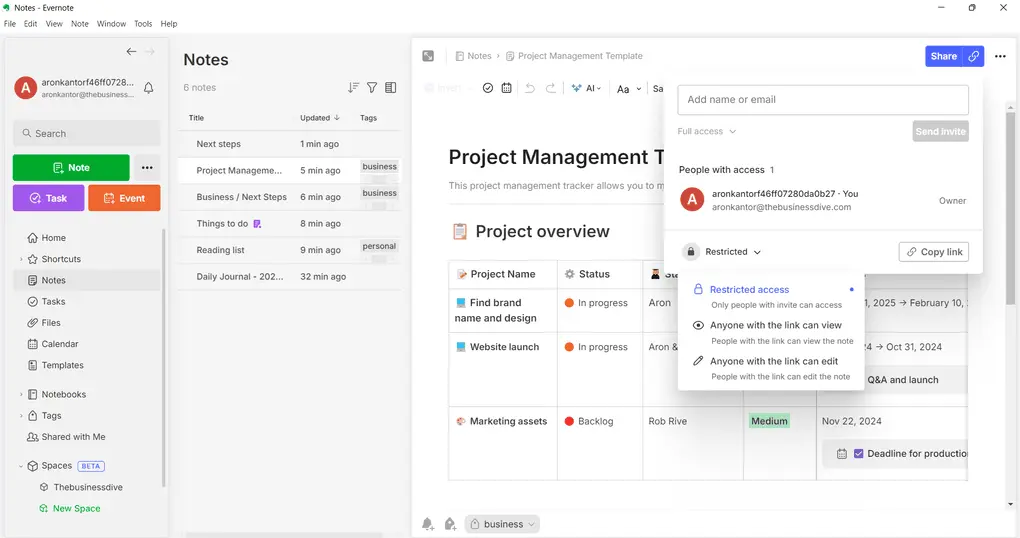Screen dimensions: 1020x538
Task: Open filter notes funnel icon
Action: tap(372, 87)
